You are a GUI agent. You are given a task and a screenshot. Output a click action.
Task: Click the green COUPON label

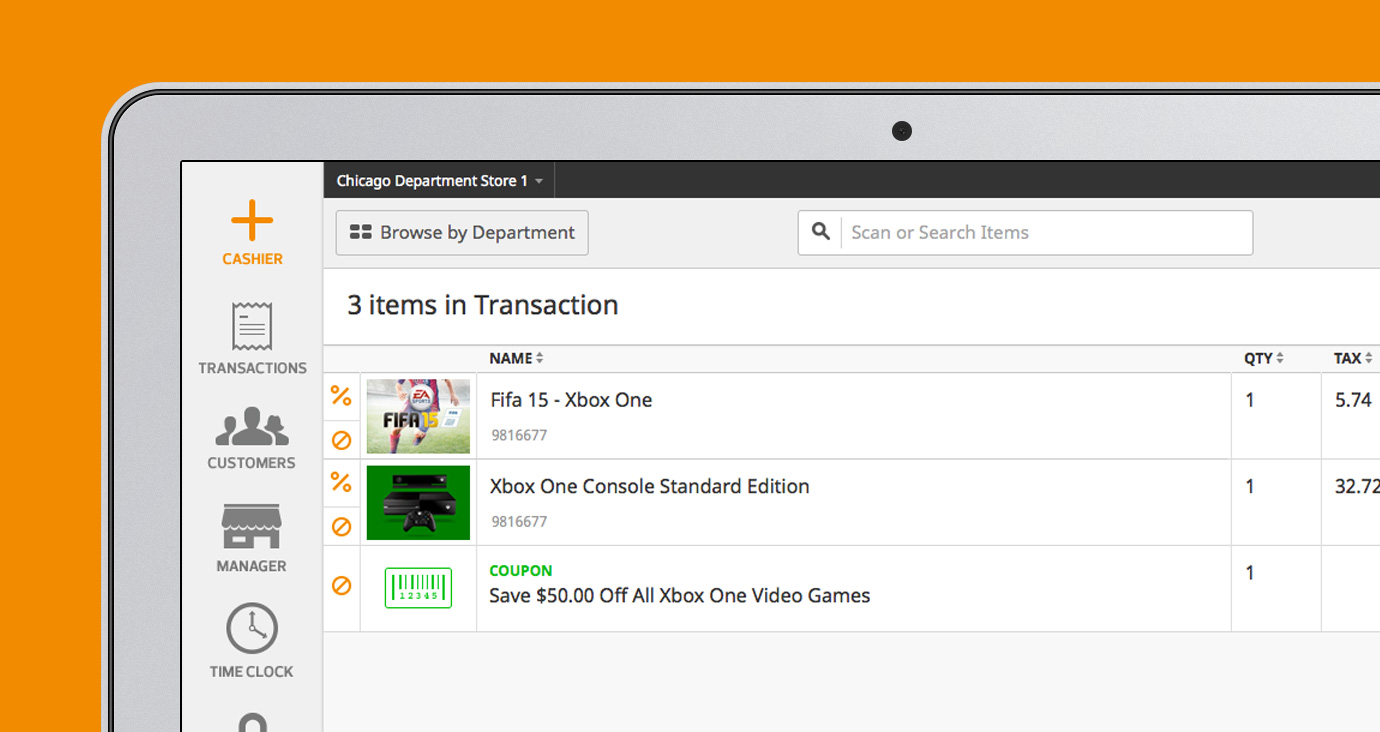pos(520,571)
